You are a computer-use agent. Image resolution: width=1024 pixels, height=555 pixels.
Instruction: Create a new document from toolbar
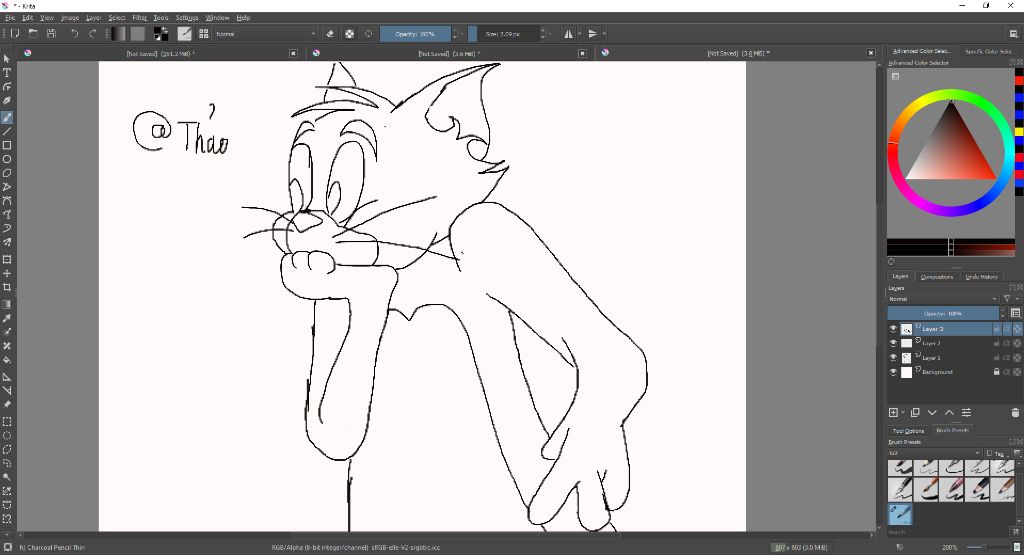pyautogui.click(x=15, y=33)
